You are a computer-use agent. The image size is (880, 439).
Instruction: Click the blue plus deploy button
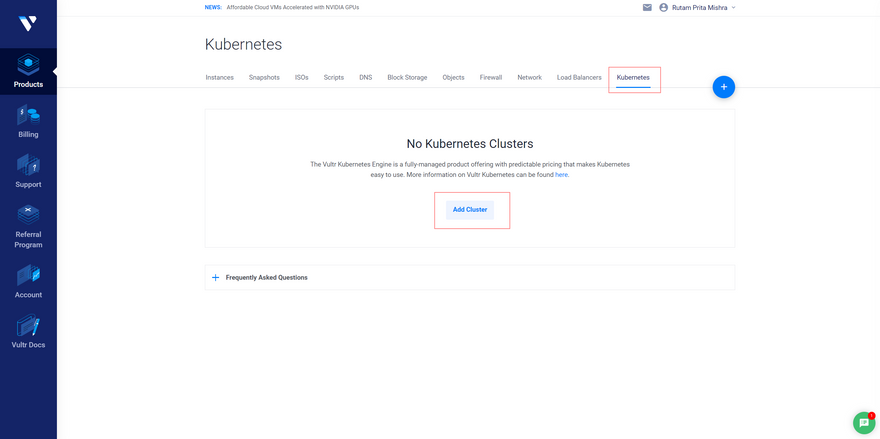(x=723, y=87)
